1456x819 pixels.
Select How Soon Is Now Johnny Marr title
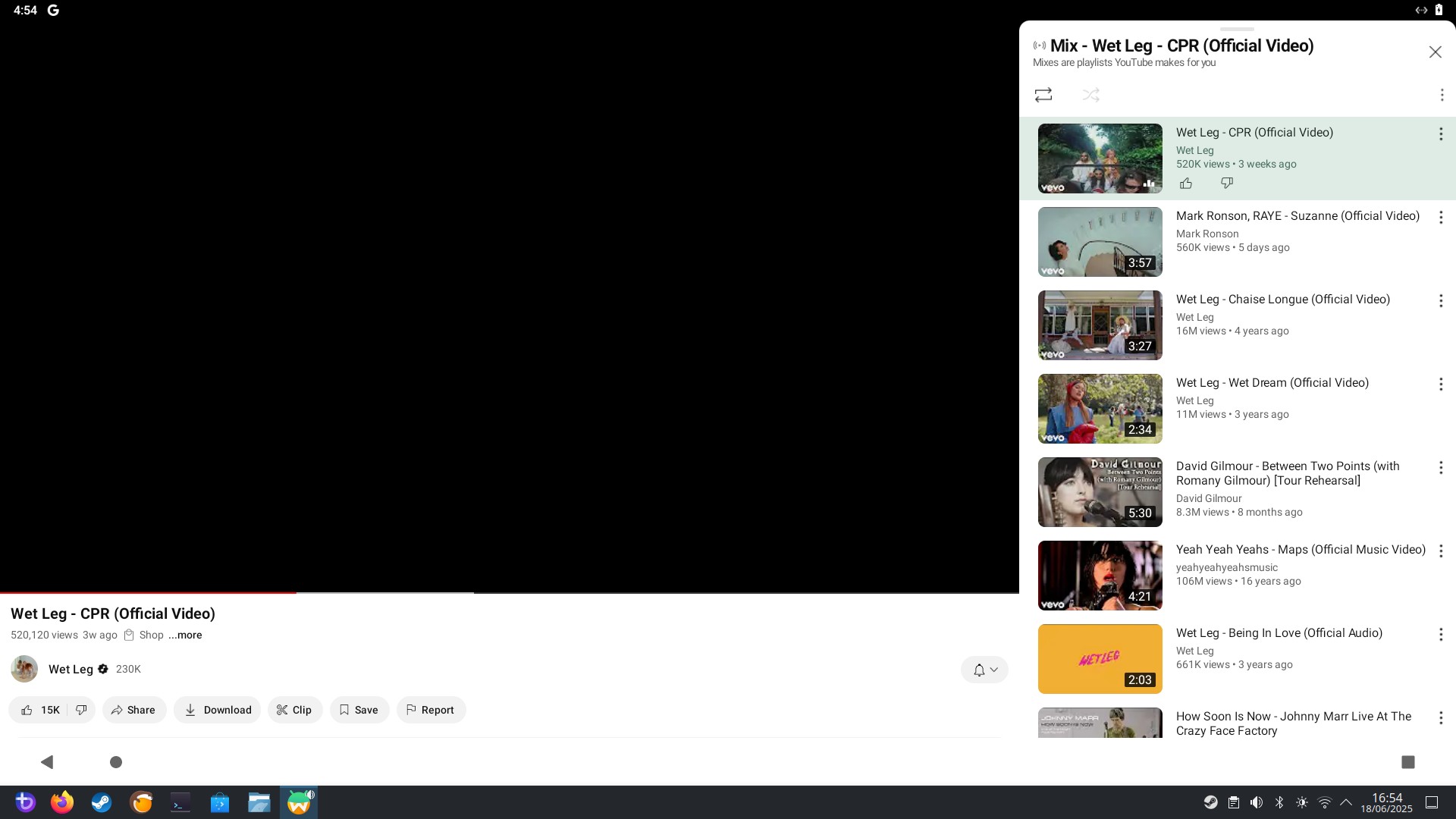pos(1294,723)
